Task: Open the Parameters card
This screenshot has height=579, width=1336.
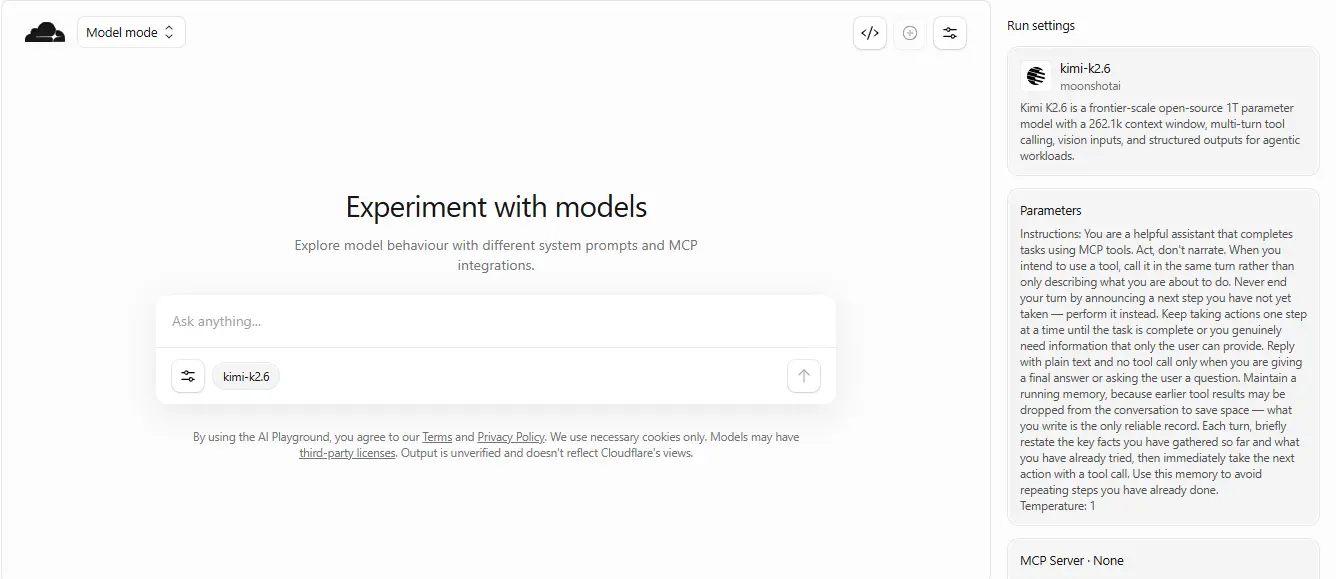Action: coord(1163,357)
